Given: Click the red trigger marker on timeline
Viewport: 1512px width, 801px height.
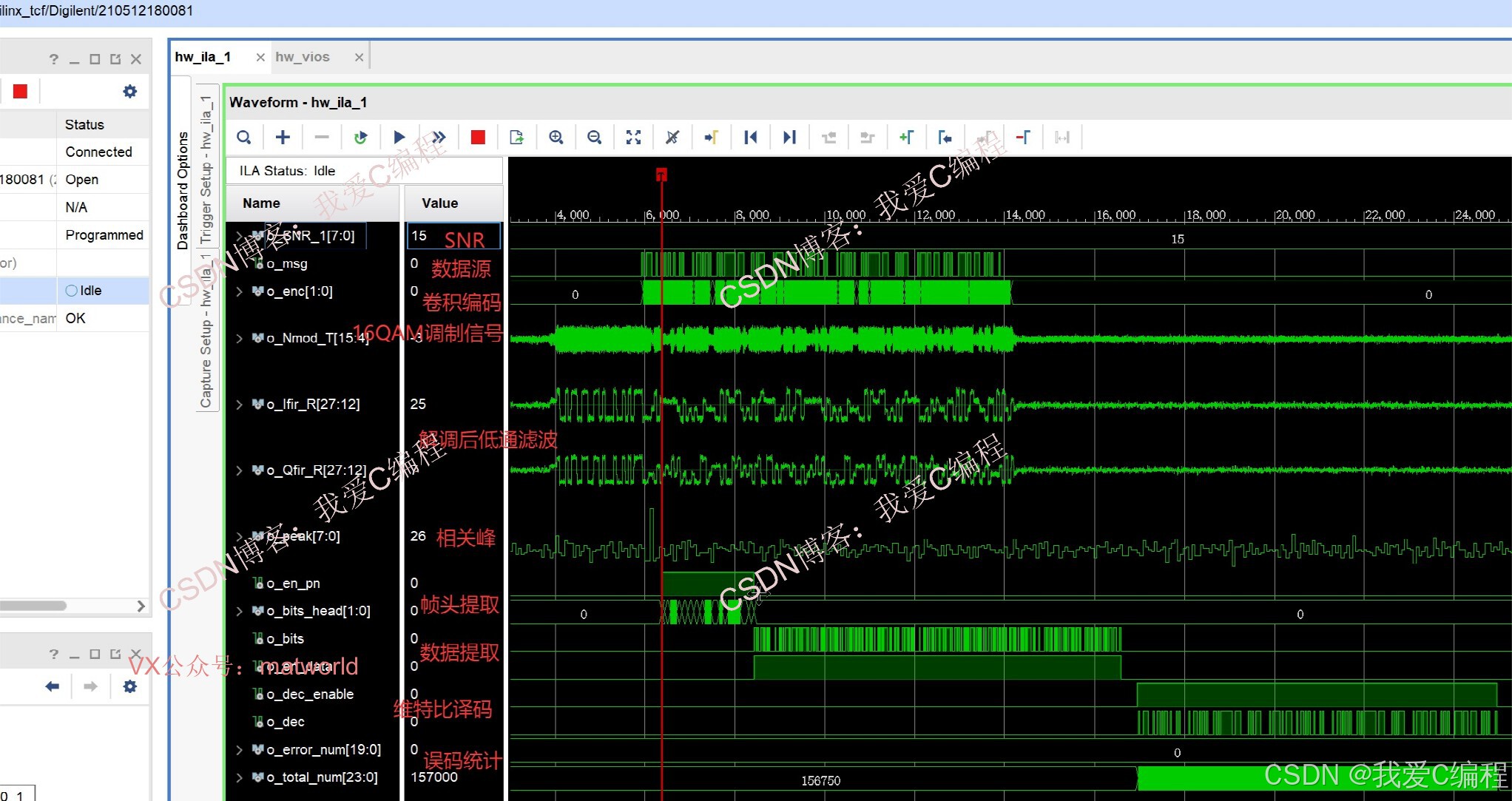Looking at the screenshot, I should pyautogui.click(x=661, y=175).
